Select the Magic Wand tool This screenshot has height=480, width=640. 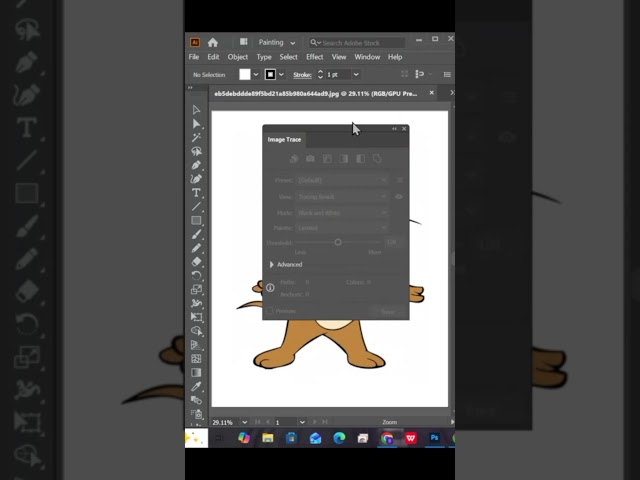[x=196, y=138]
